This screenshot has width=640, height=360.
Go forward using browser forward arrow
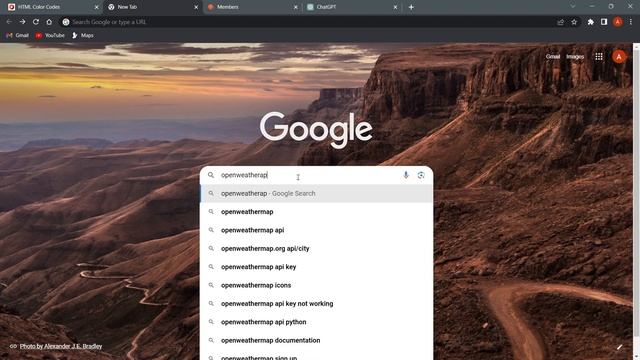pyautogui.click(x=22, y=22)
